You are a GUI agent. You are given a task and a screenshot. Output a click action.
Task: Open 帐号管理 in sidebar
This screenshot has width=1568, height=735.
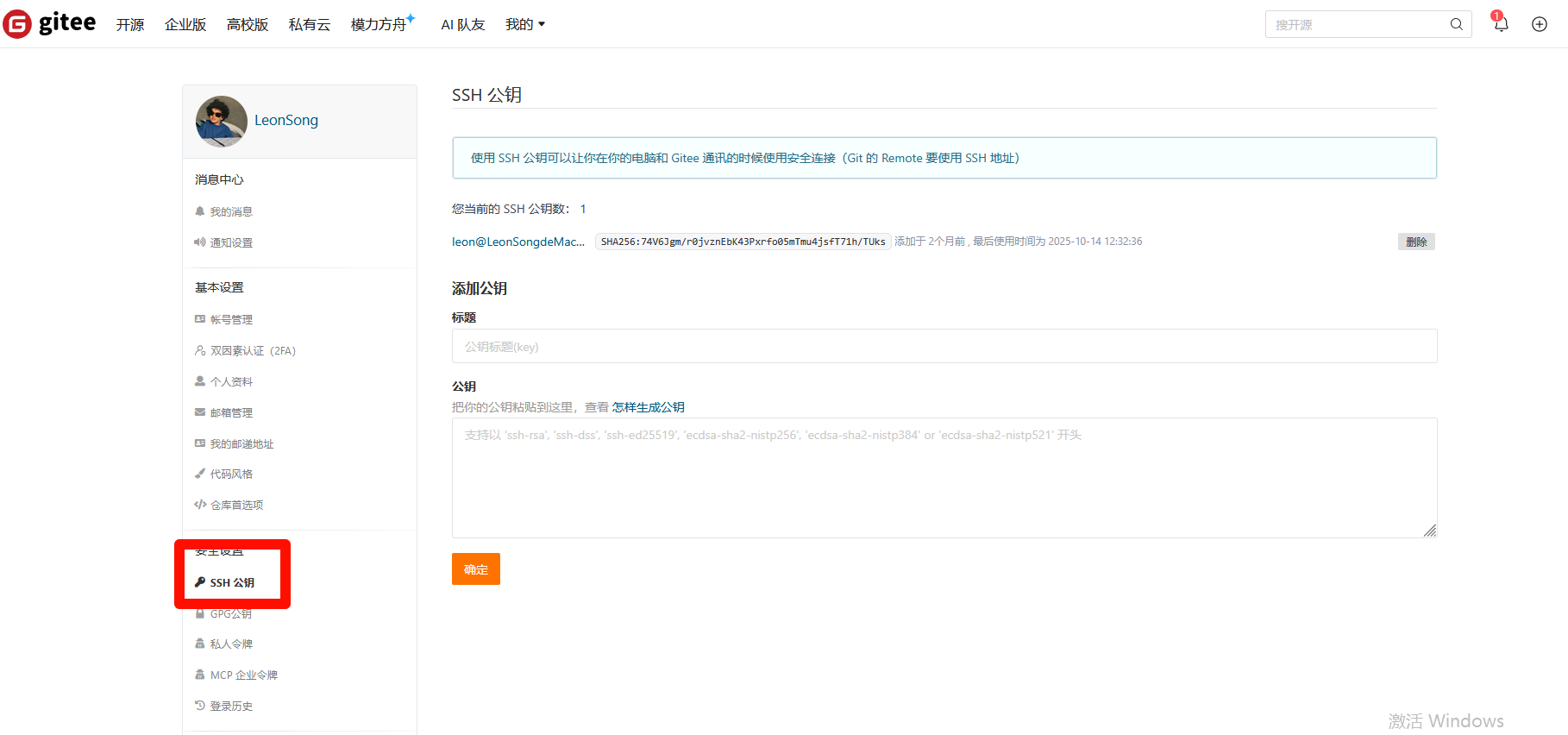pyautogui.click(x=231, y=319)
